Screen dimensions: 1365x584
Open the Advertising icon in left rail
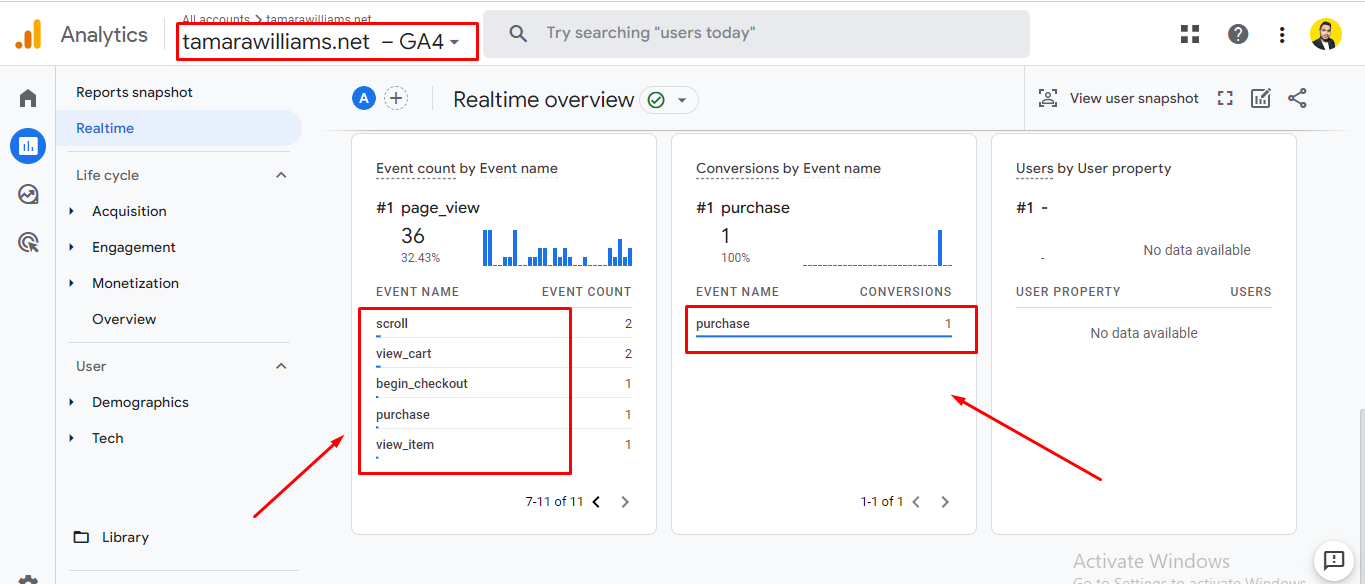coord(28,242)
